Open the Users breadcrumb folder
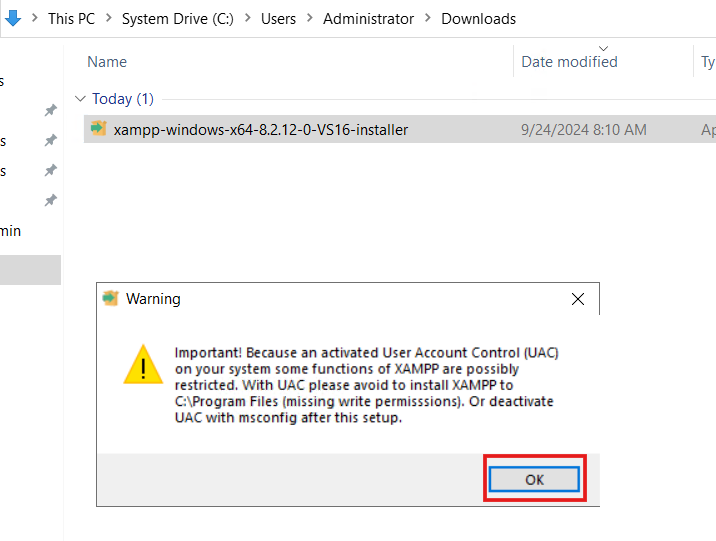This screenshot has width=716, height=541. coord(278,19)
